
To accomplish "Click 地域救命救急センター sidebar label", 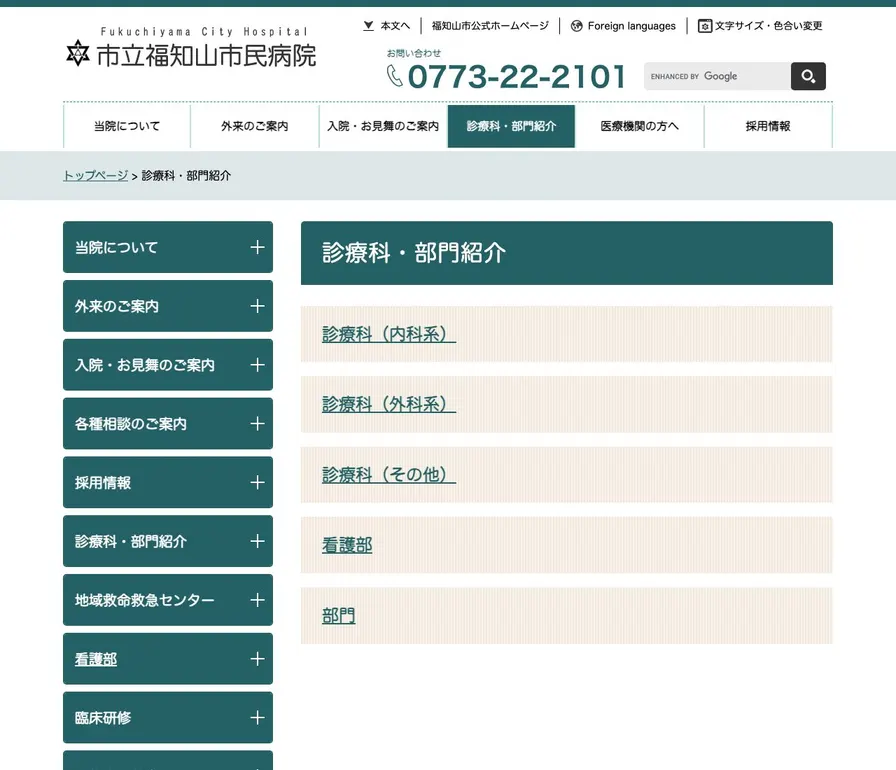I will [x=145, y=600].
